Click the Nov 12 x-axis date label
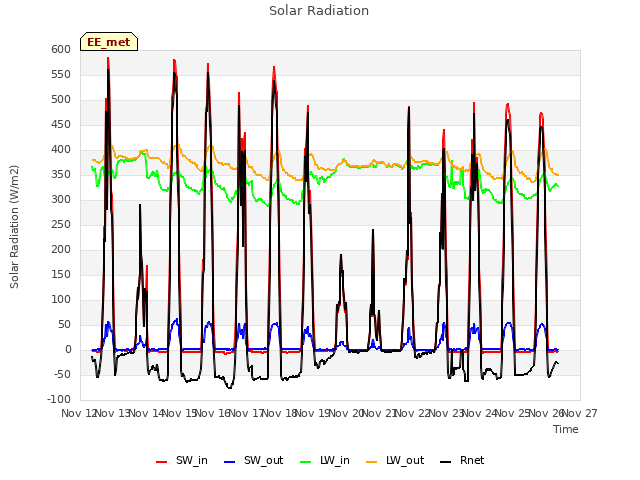The width and height of the screenshot is (640, 480). coord(78,413)
